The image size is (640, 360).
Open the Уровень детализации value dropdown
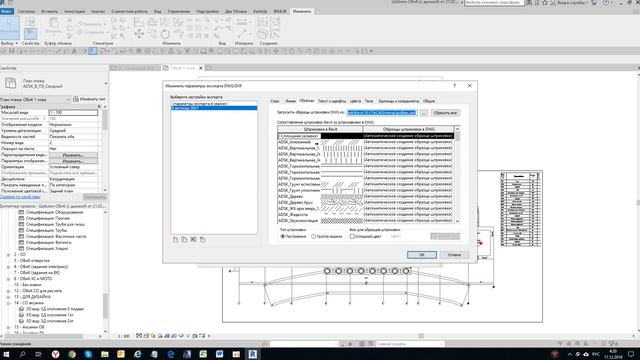tap(73, 131)
